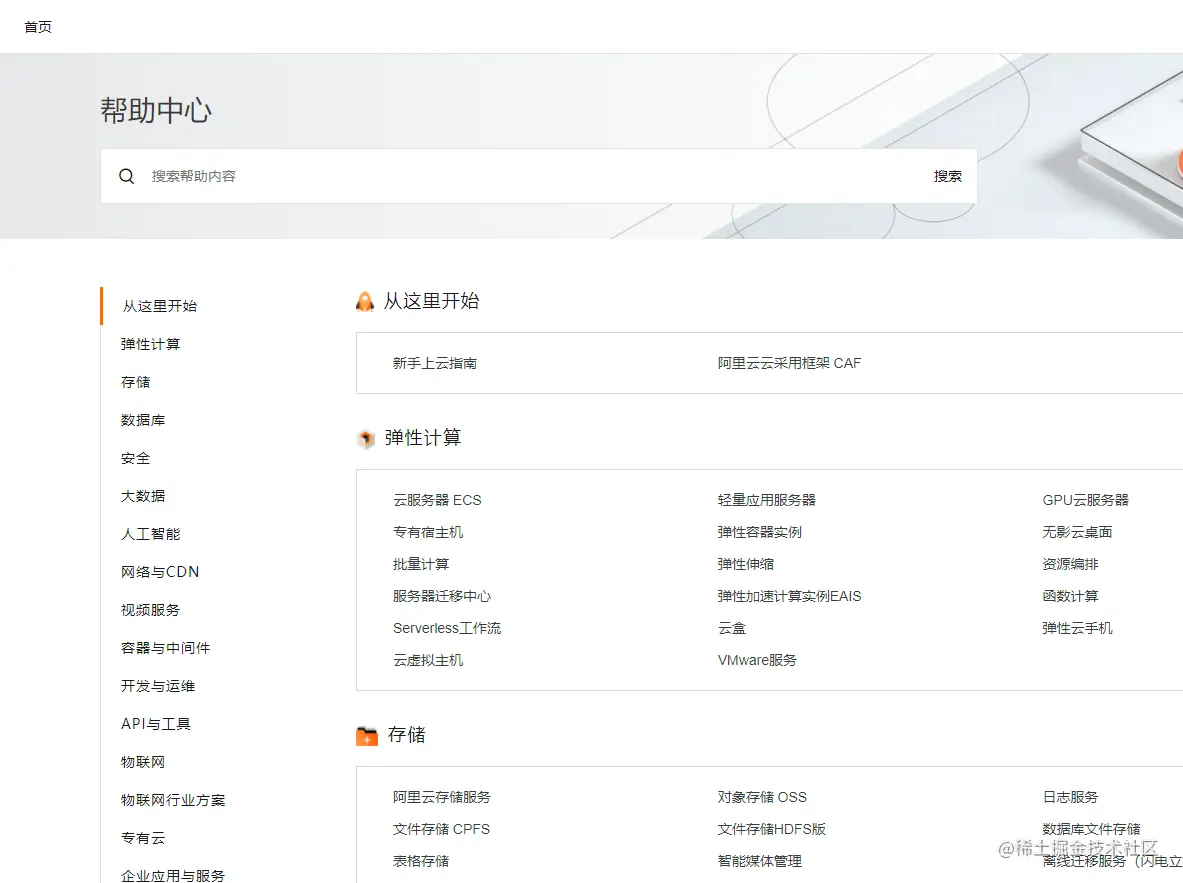The width and height of the screenshot is (1183, 883).
Task: Select 存储 in the sidebar
Action: [x=135, y=382]
